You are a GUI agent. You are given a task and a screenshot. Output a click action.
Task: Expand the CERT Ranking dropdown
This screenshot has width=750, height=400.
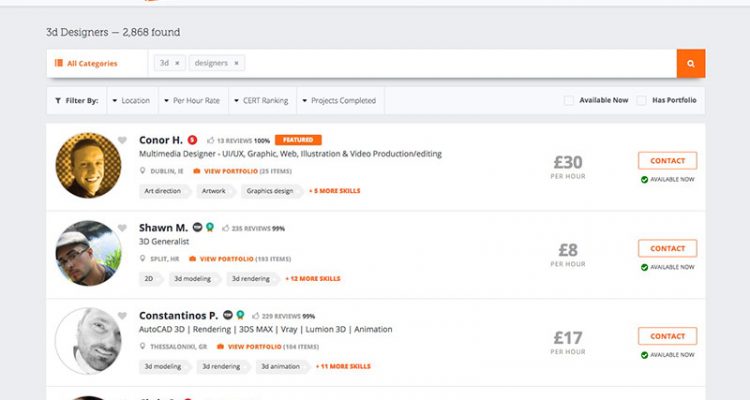261,100
